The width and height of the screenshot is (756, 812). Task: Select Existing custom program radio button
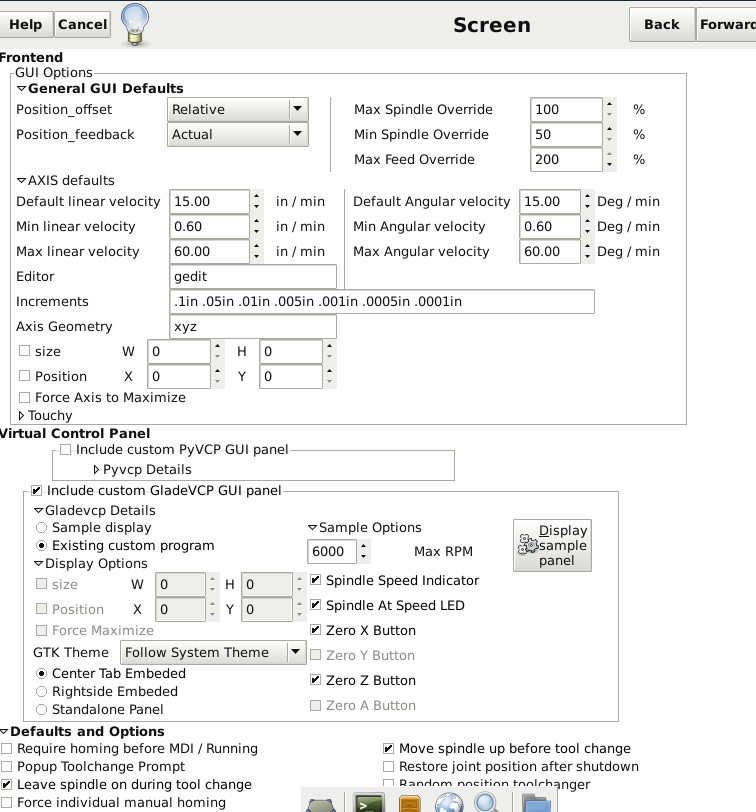coord(41,545)
